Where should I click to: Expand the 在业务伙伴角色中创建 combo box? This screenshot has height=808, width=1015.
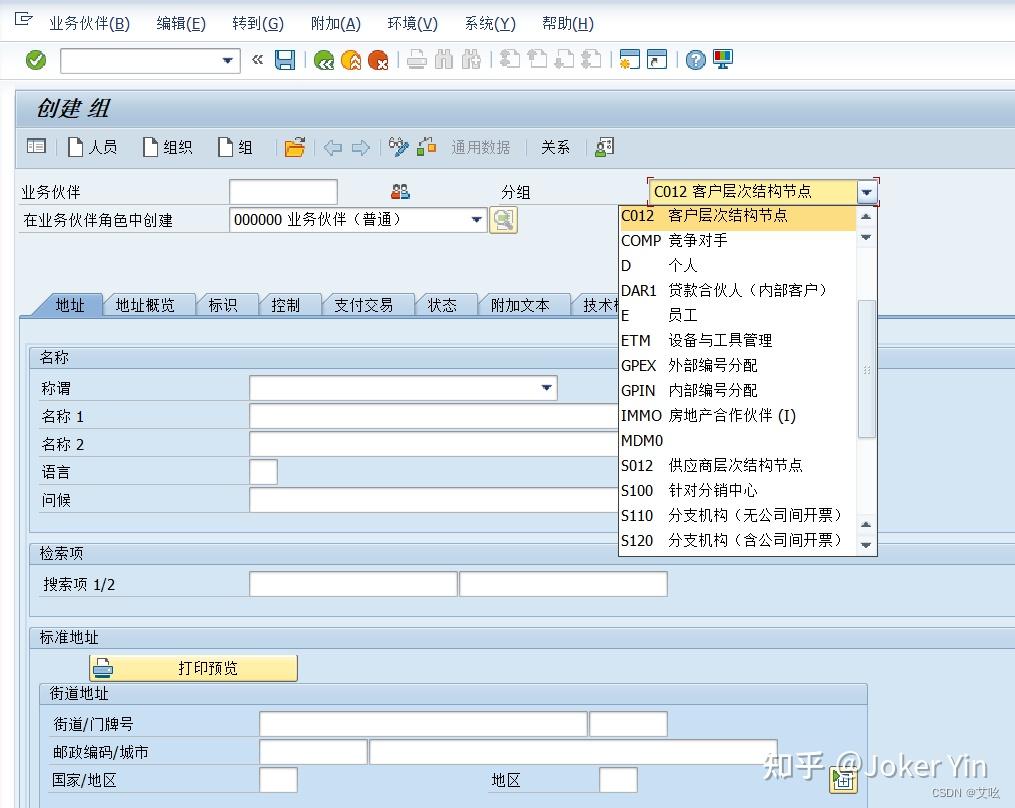(477, 219)
